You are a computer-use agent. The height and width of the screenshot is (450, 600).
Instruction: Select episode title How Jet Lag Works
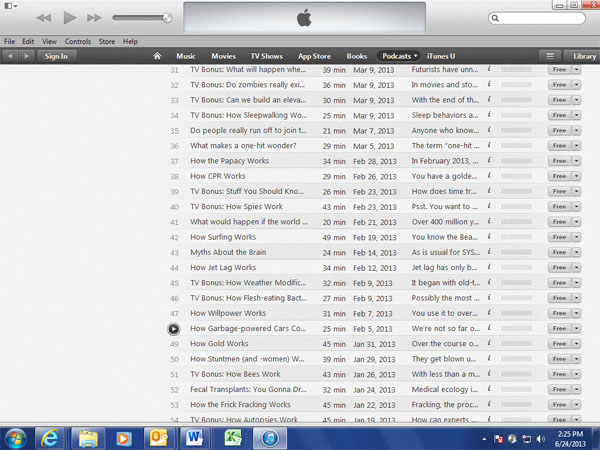223,267
